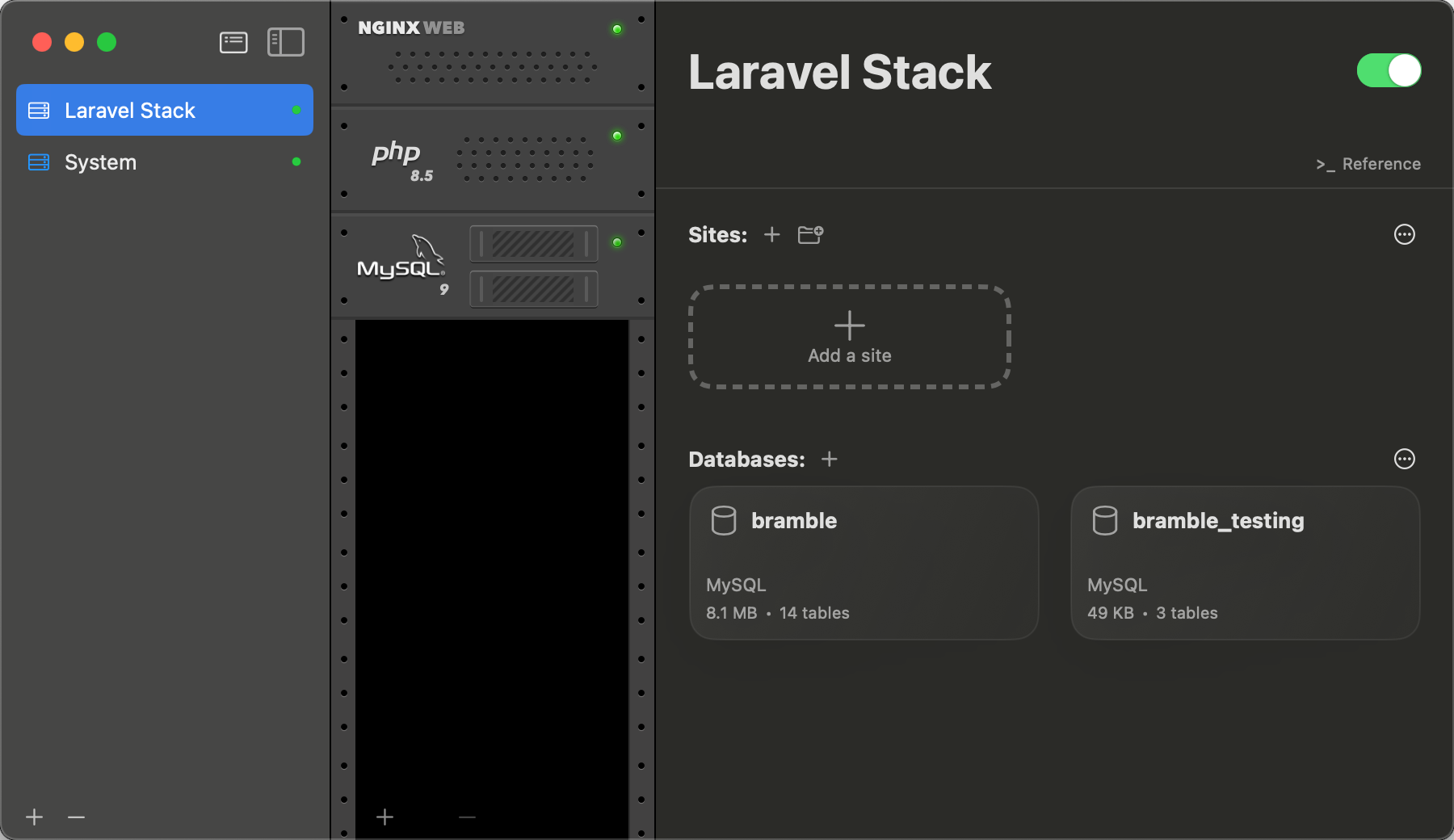
Task: Click the '8.1 MB • 14 tables' text
Action: tap(778, 613)
